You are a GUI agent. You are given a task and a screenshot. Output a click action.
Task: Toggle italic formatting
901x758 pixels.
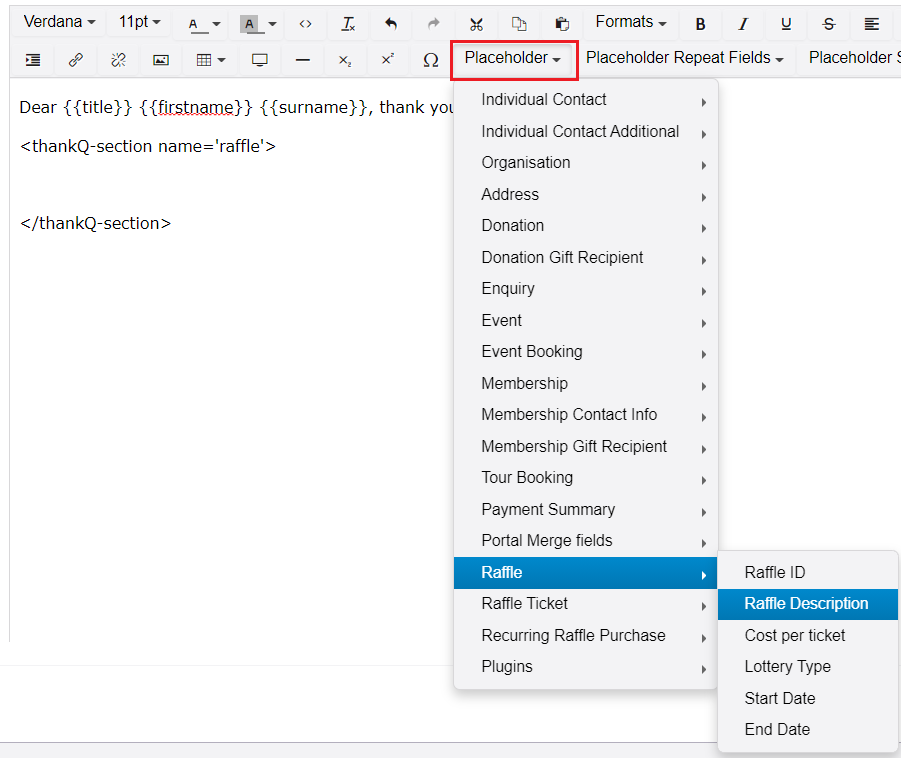[743, 24]
